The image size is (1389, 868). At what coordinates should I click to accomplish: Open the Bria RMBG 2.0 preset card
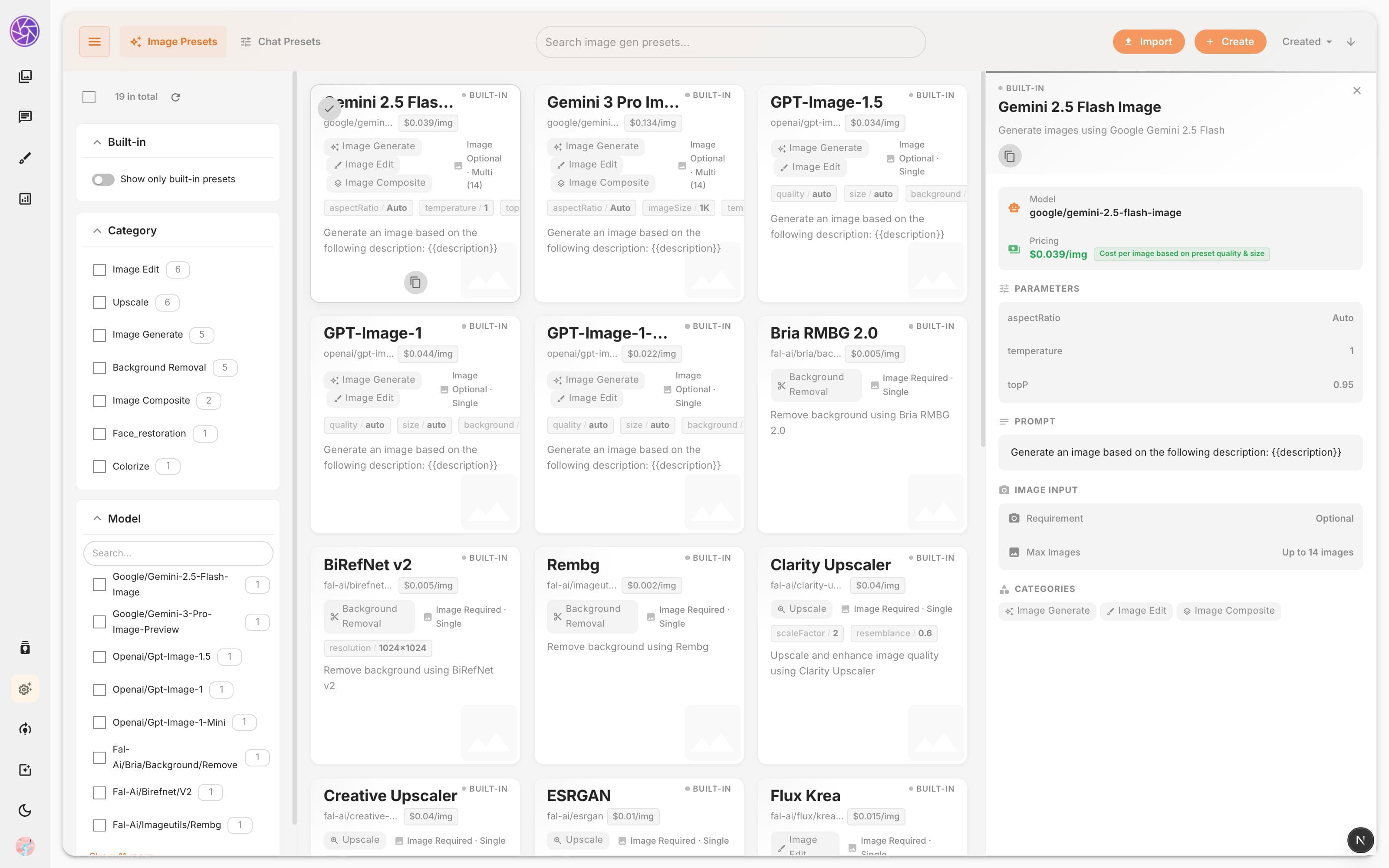(862, 424)
